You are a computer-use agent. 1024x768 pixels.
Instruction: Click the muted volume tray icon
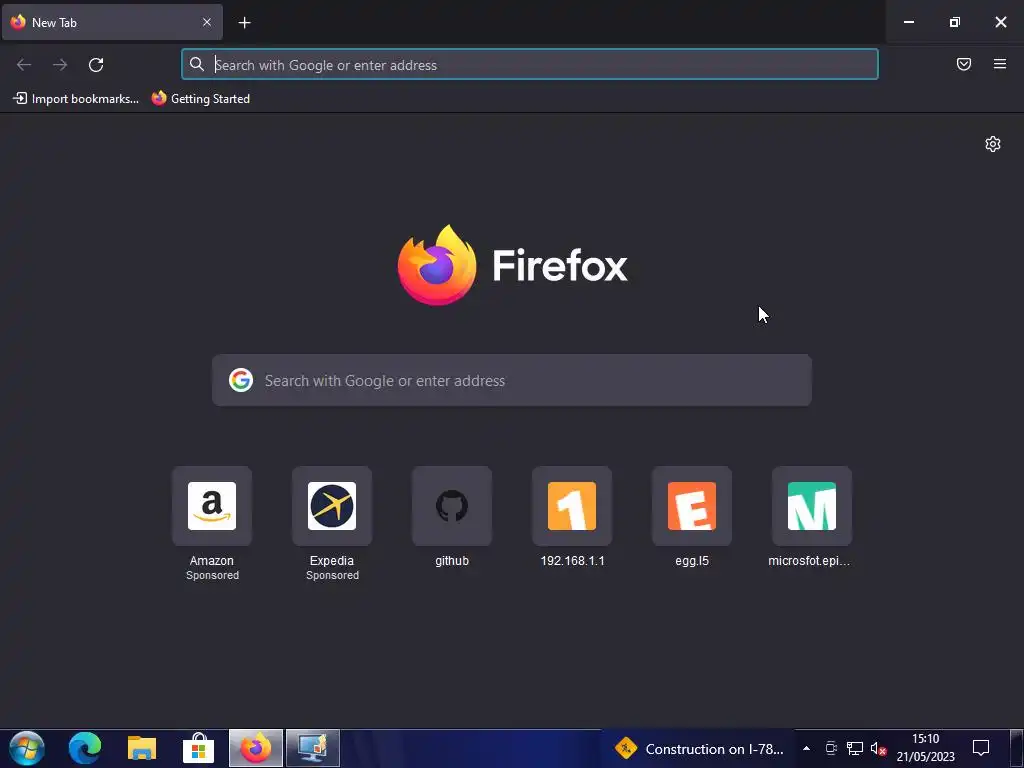pos(878,749)
